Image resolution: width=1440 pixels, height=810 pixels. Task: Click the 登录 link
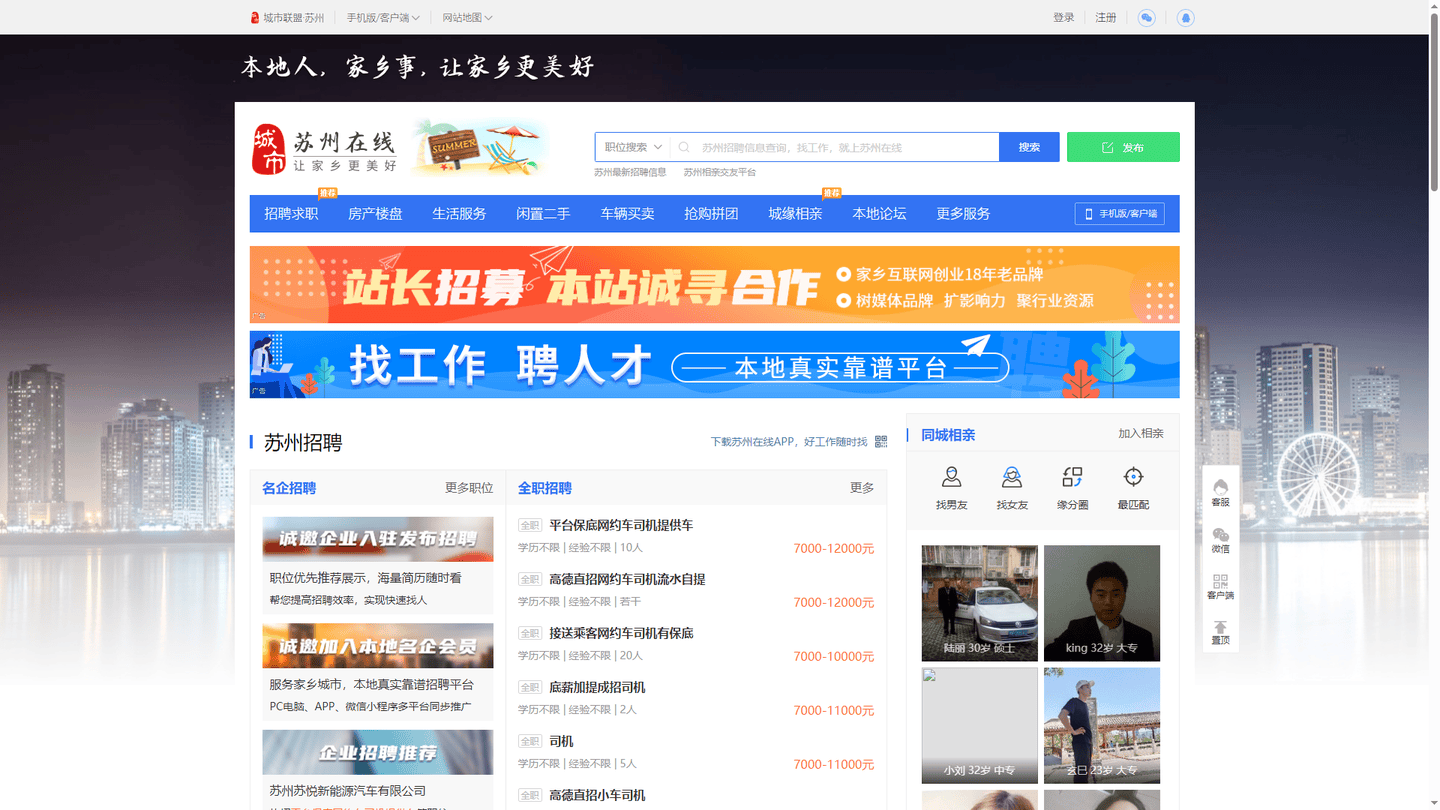tap(1064, 18)
